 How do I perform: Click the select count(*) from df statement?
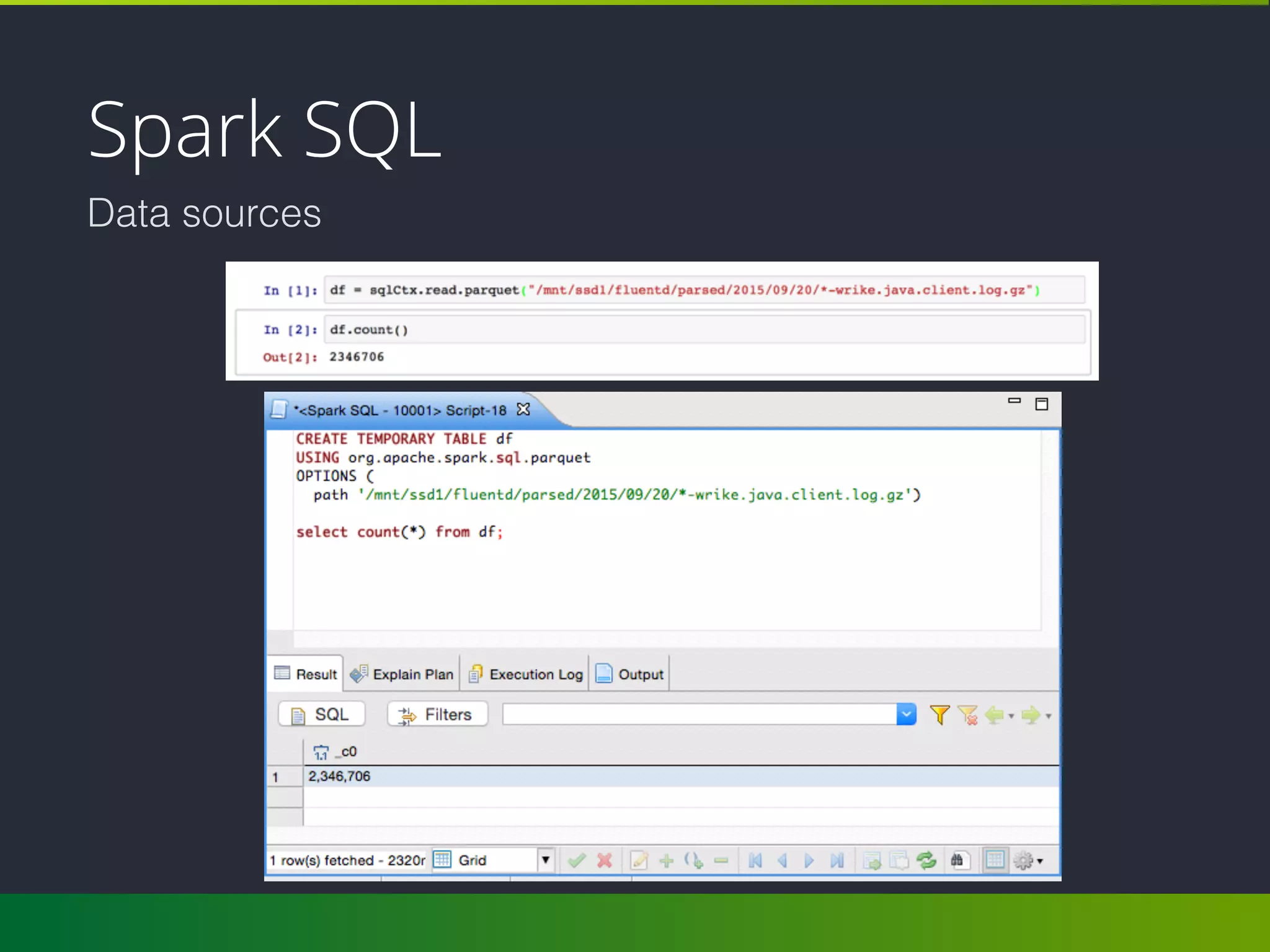click(399, 532)
